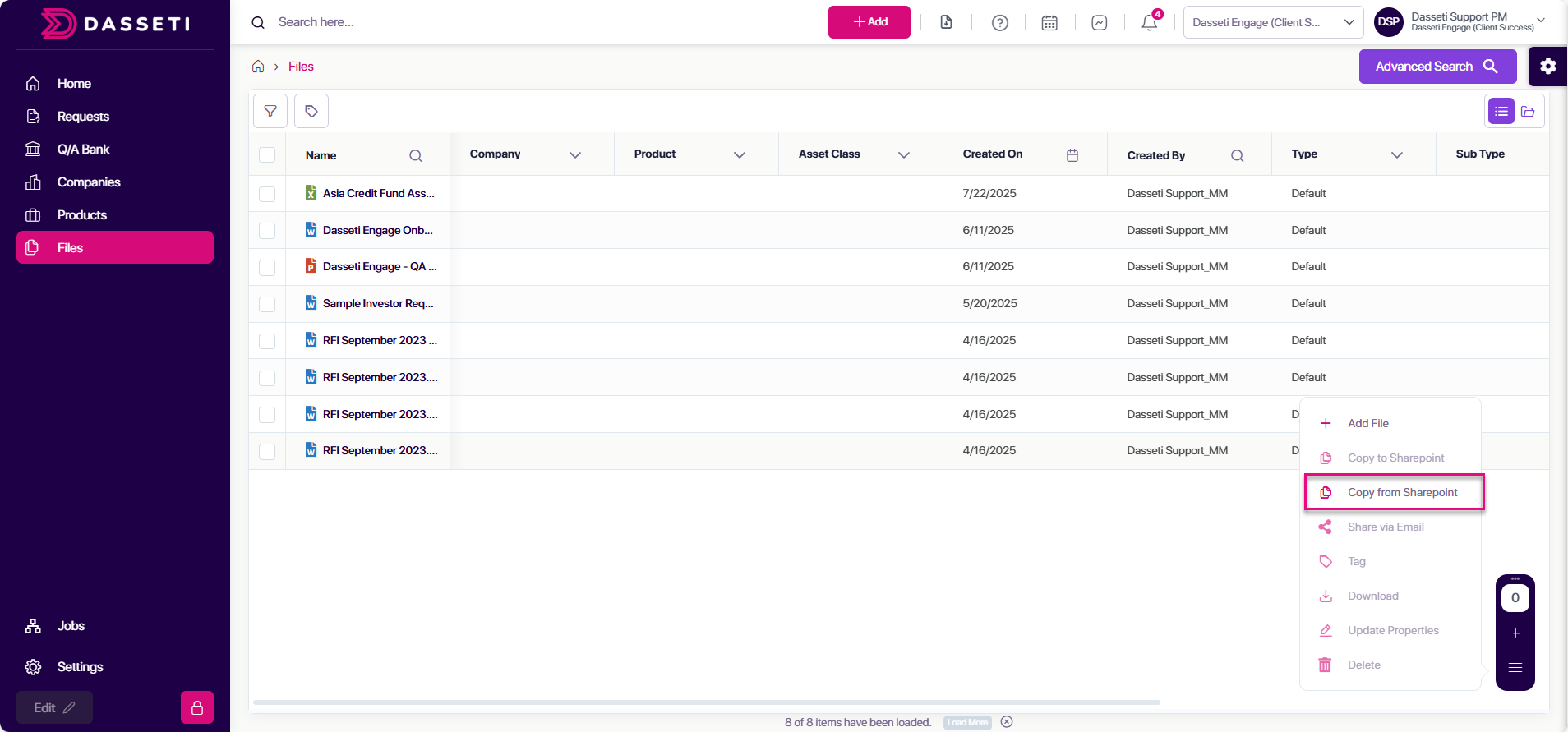Image resolution: width=1568 pixels, height=732 pixels.
Task: Open the analytics chart icon in top bar
Action: tap(1100, 22)
